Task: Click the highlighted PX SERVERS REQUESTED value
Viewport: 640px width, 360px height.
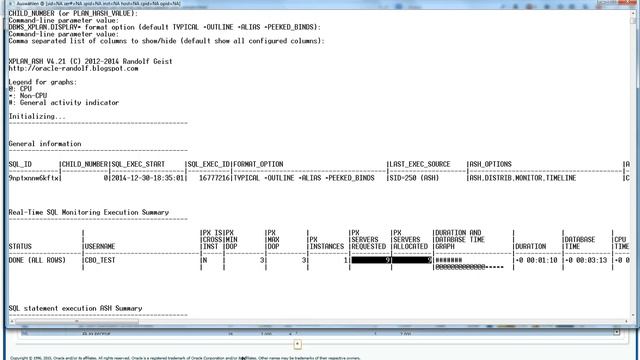Action: (x=371, y=260)
